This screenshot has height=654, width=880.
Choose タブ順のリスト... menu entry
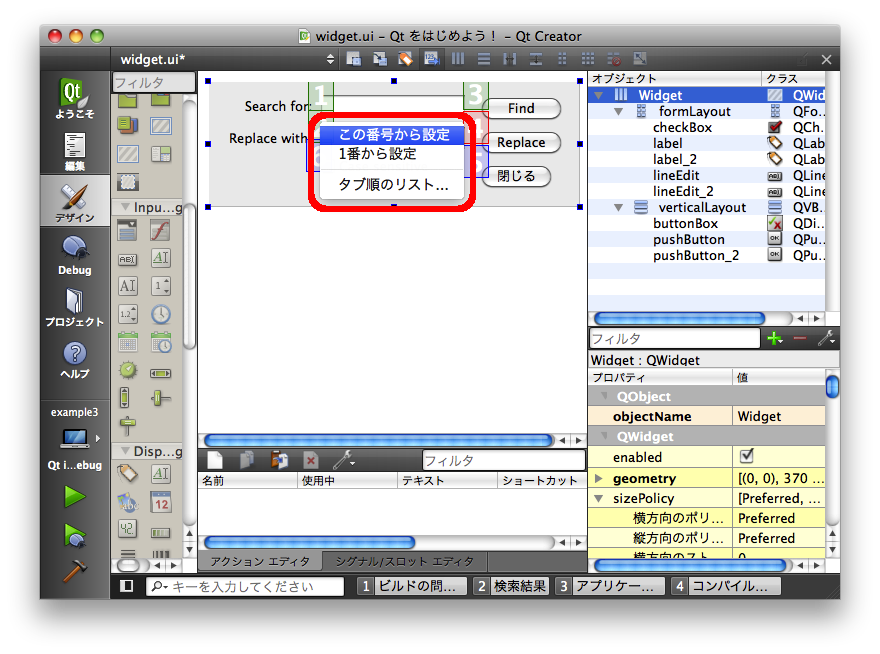click(x=393, y=185)
